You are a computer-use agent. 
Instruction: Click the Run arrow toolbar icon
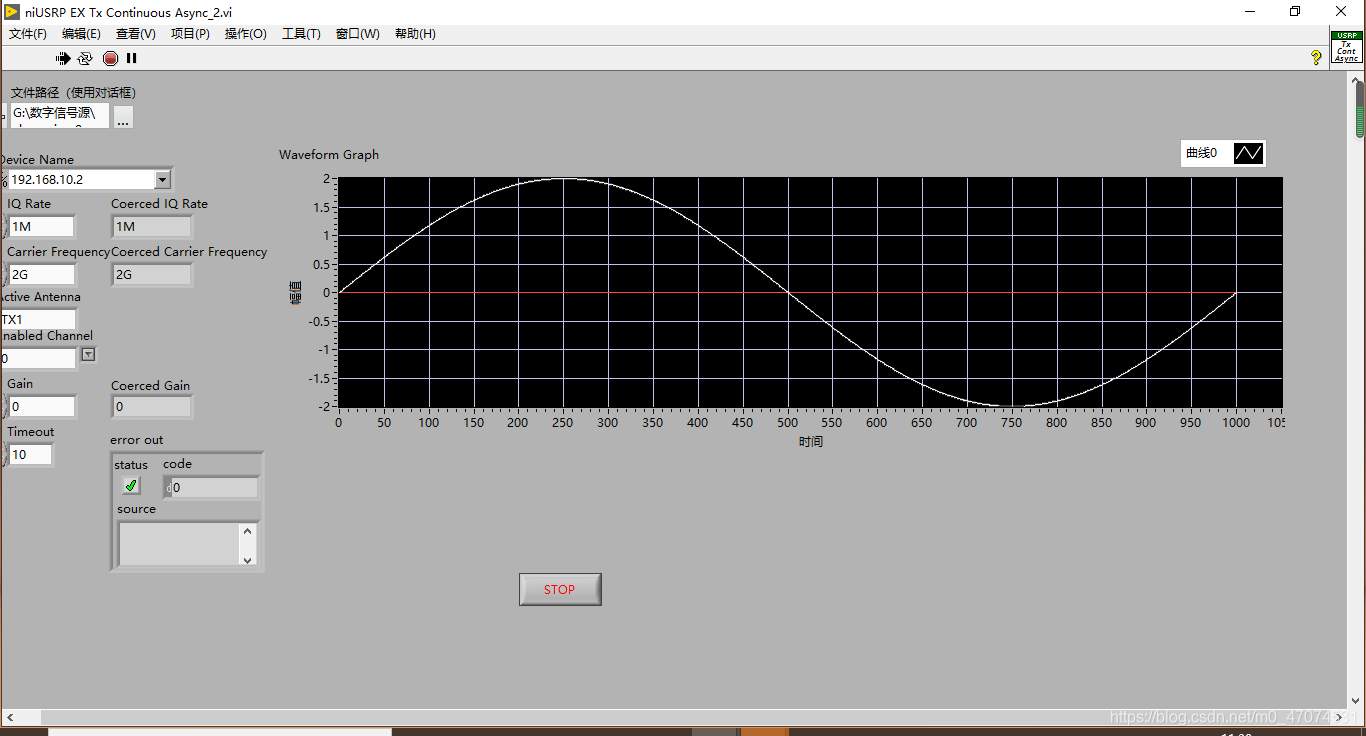click(x=63, y=58)
